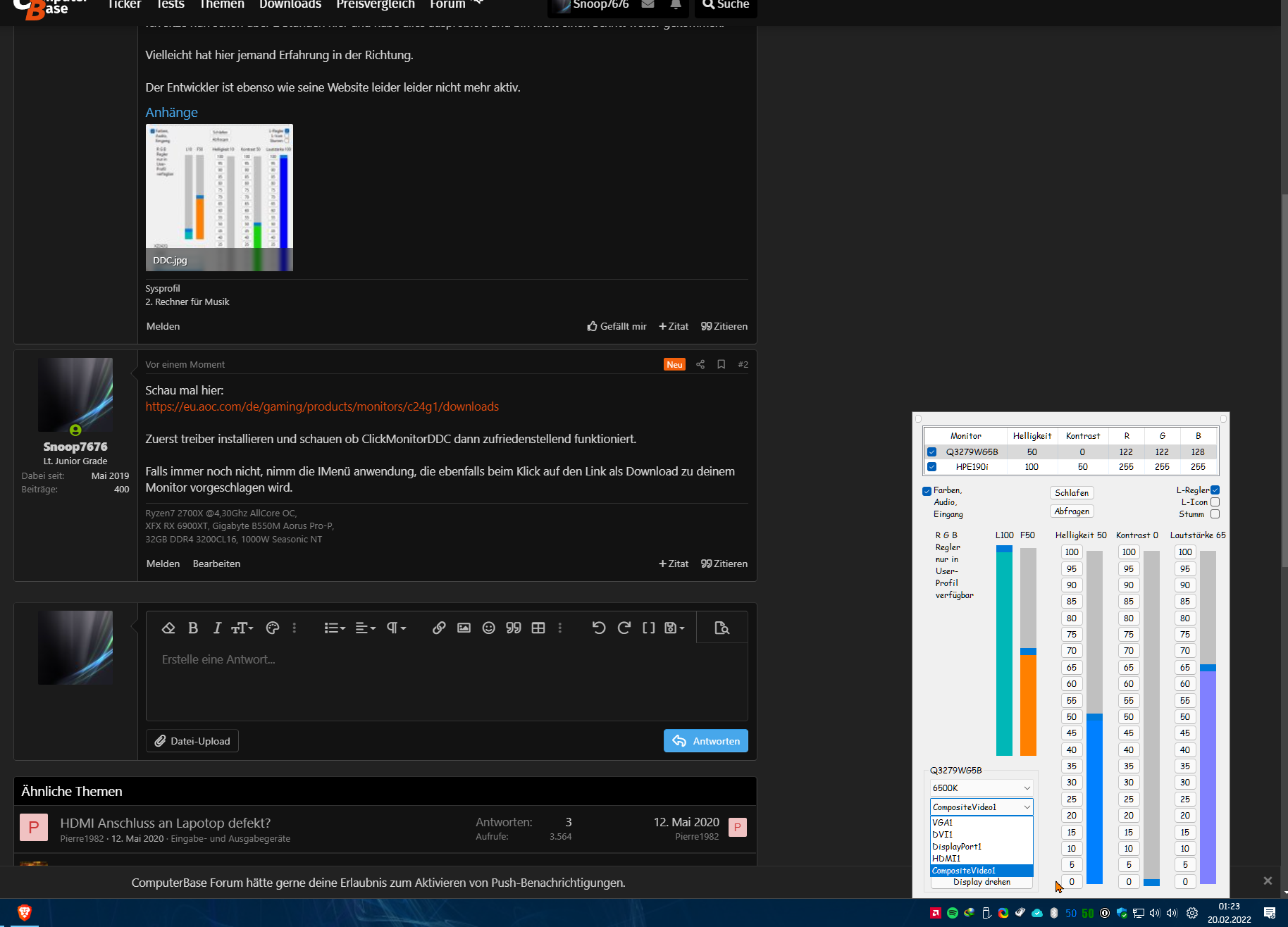The height and width of the screenshot is (927, 1288).
Task: Toggle the Farben, Audio, Eingang checkbox
Action: click(927, 491)
